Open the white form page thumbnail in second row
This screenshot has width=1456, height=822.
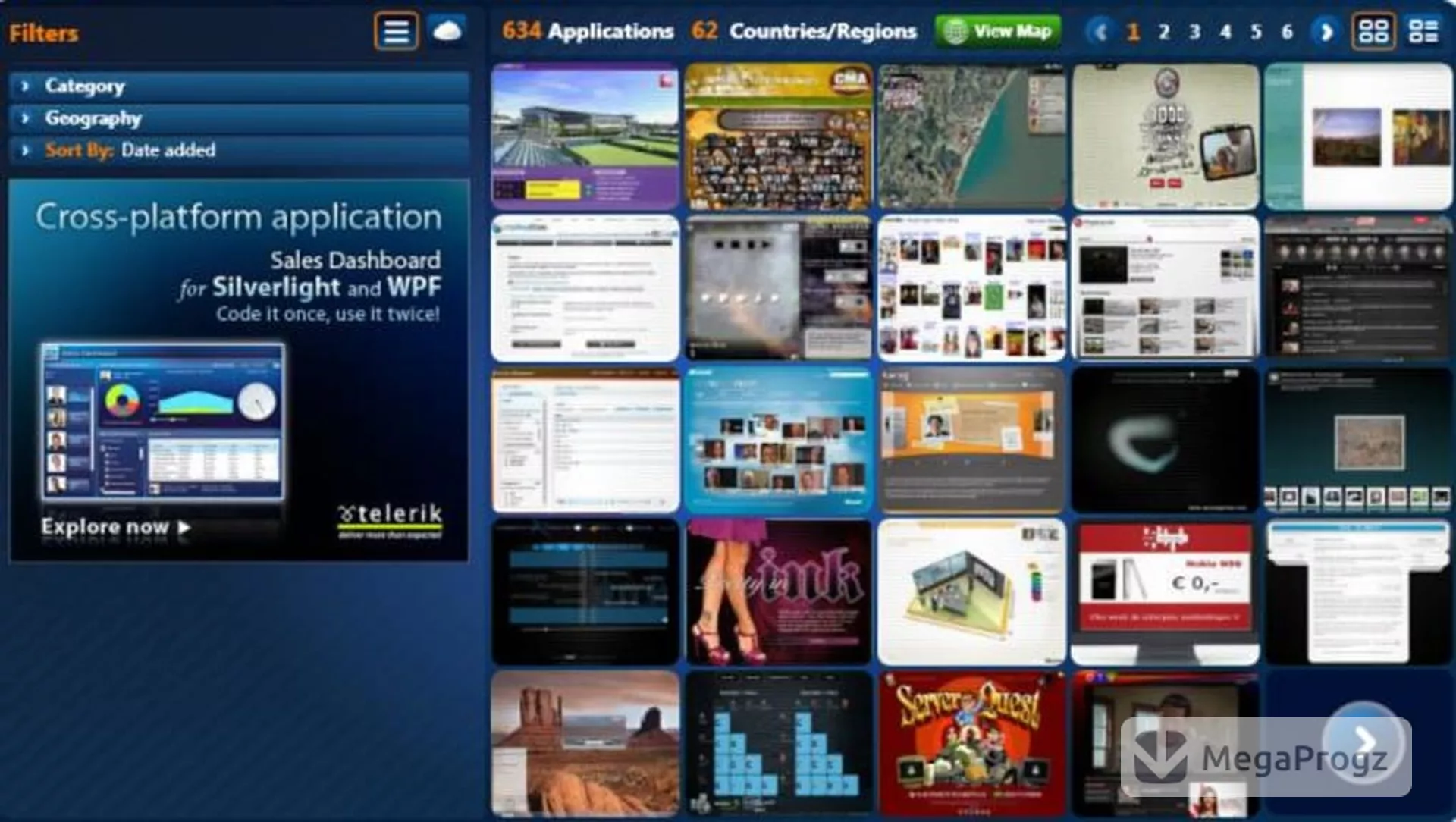(585, 288)
